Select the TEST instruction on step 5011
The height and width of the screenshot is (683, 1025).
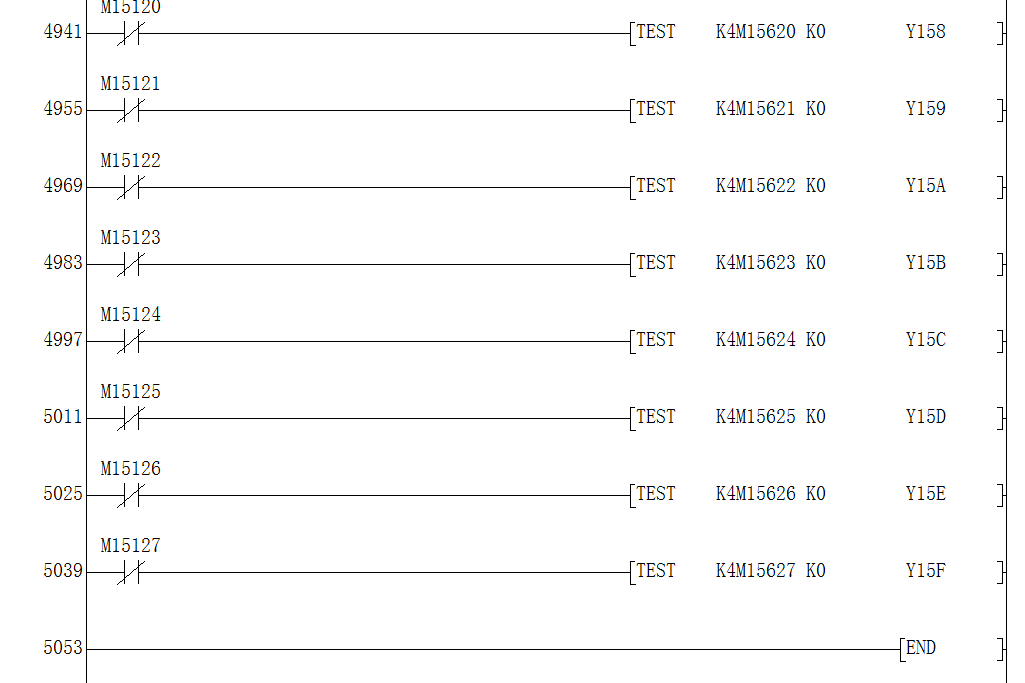(x=656, y=417)
